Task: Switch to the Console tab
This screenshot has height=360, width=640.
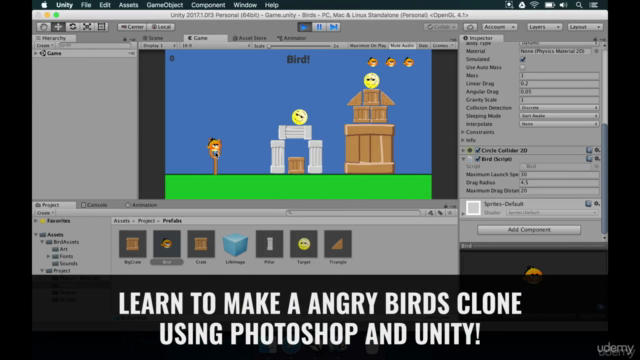Action: point(94,205)
